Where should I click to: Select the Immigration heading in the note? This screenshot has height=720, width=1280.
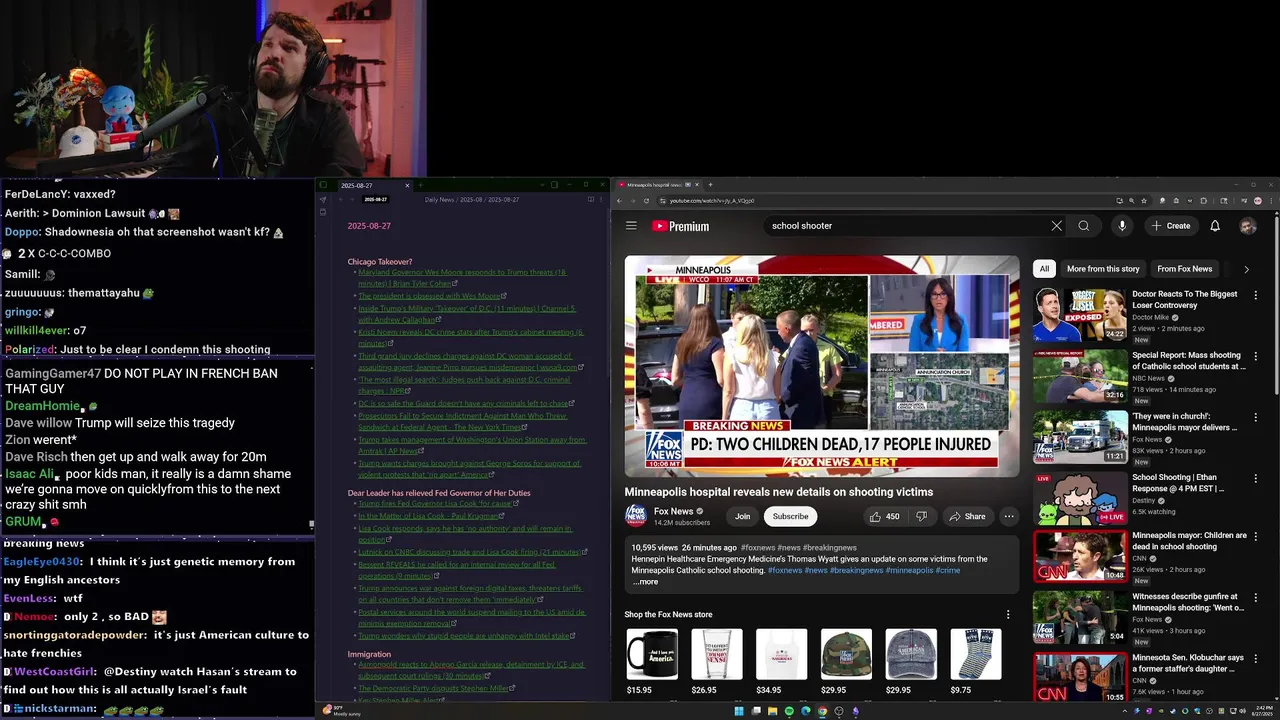(369, 655)
